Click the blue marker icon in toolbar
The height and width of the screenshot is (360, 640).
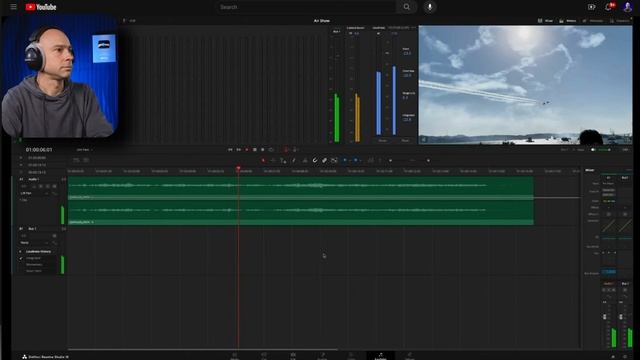point(356,160)
